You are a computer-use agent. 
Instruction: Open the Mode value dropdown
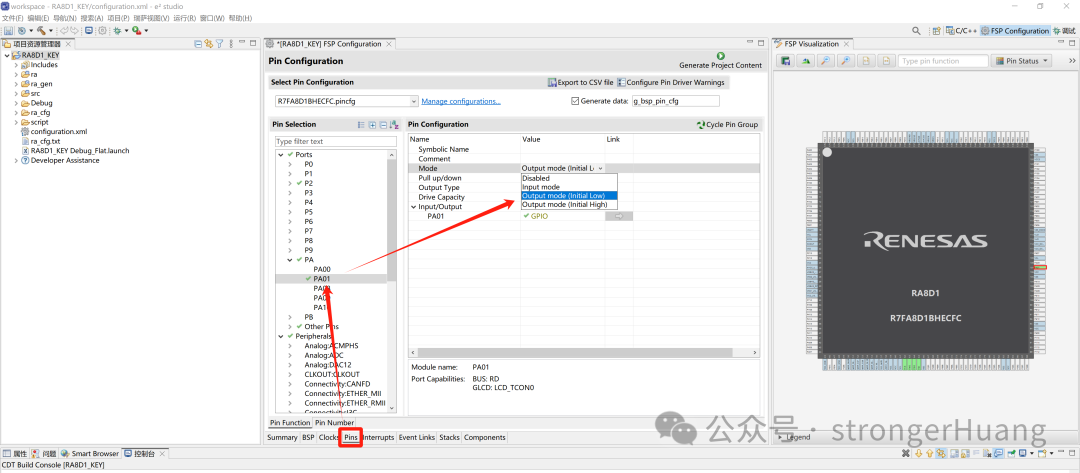click(601, 168)
